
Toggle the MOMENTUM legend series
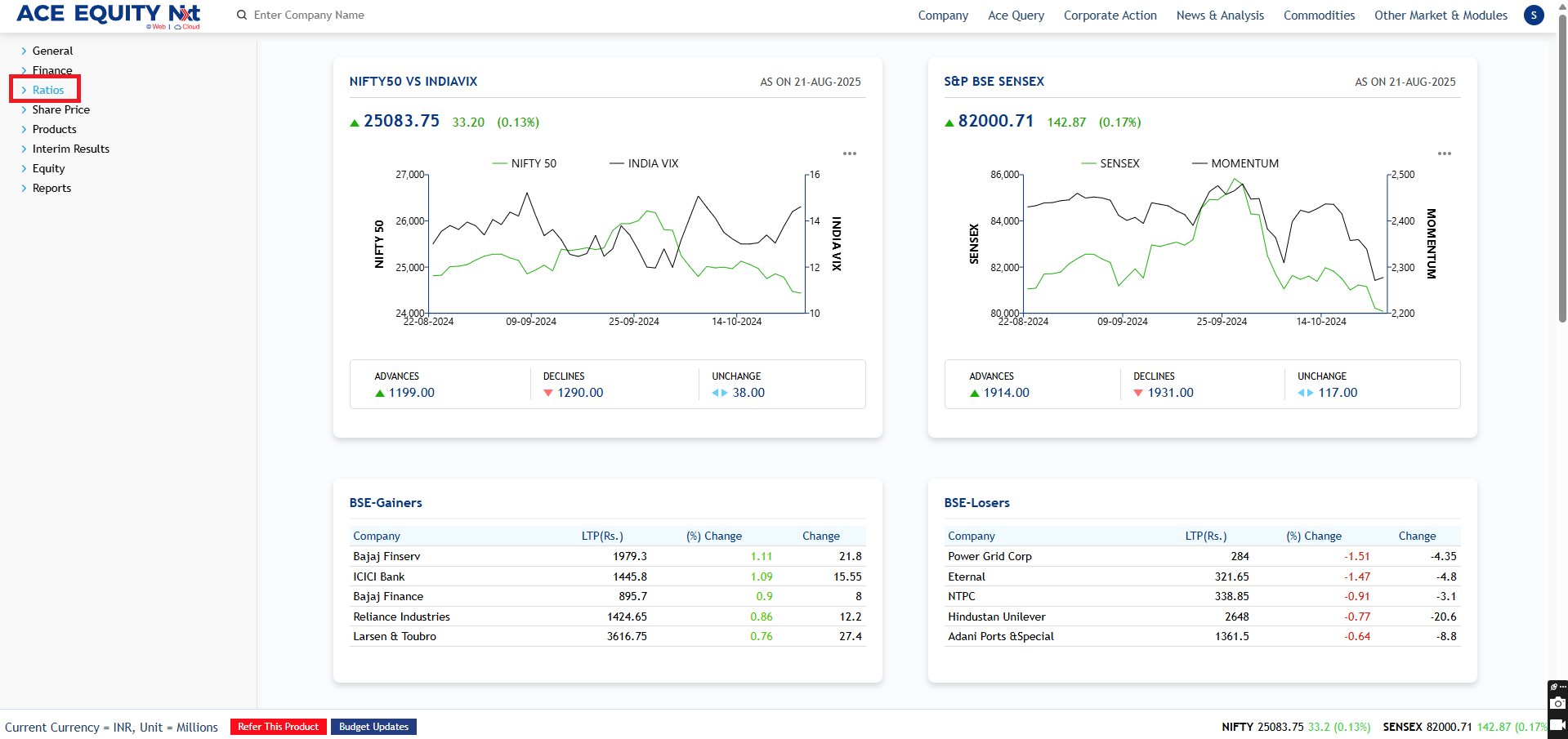point(1235,163)
